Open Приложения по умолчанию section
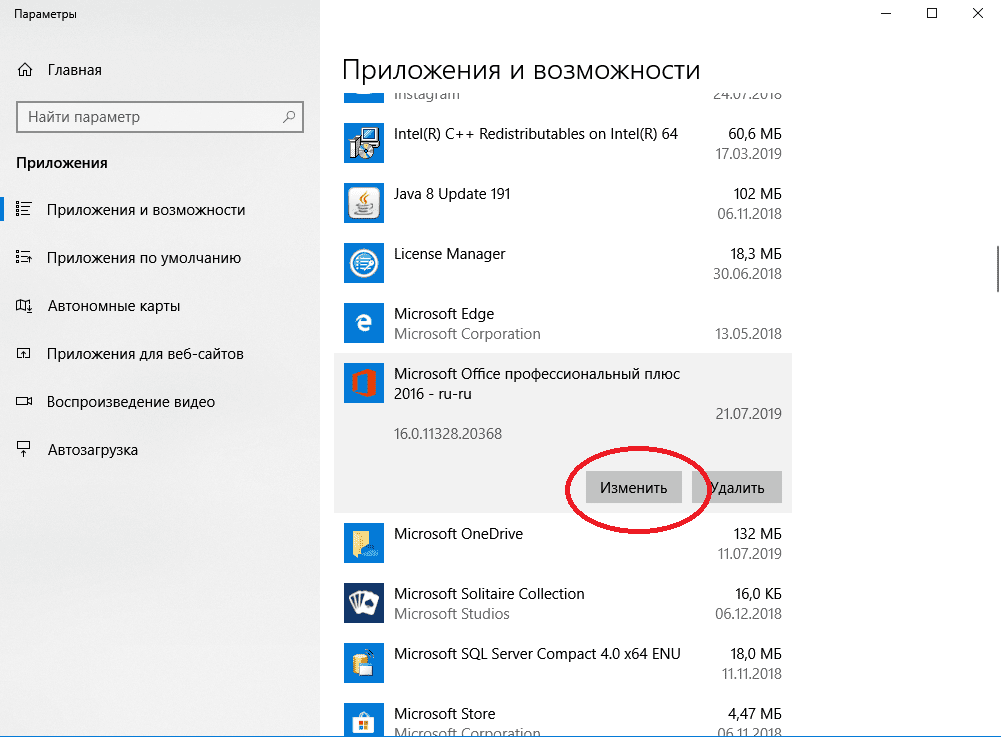Viewport: 1001px width, 737px height. click(143, 258)
